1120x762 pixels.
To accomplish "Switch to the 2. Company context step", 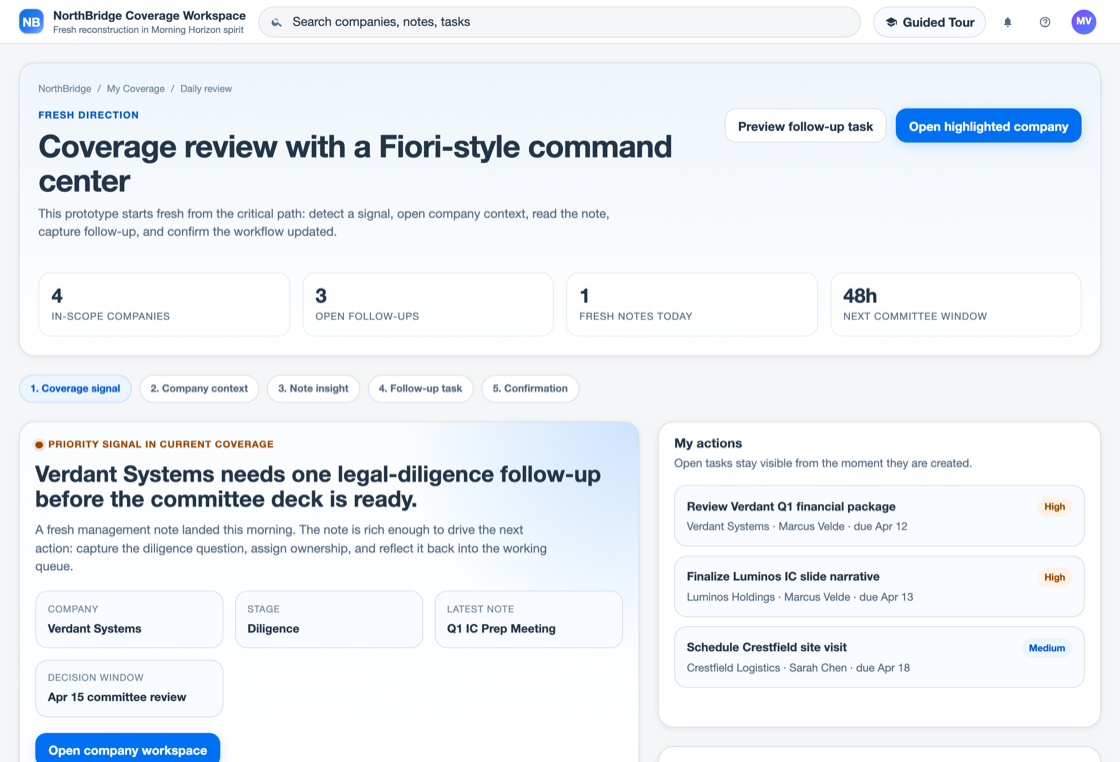I will pyautogui.click(x=199, y=388).
